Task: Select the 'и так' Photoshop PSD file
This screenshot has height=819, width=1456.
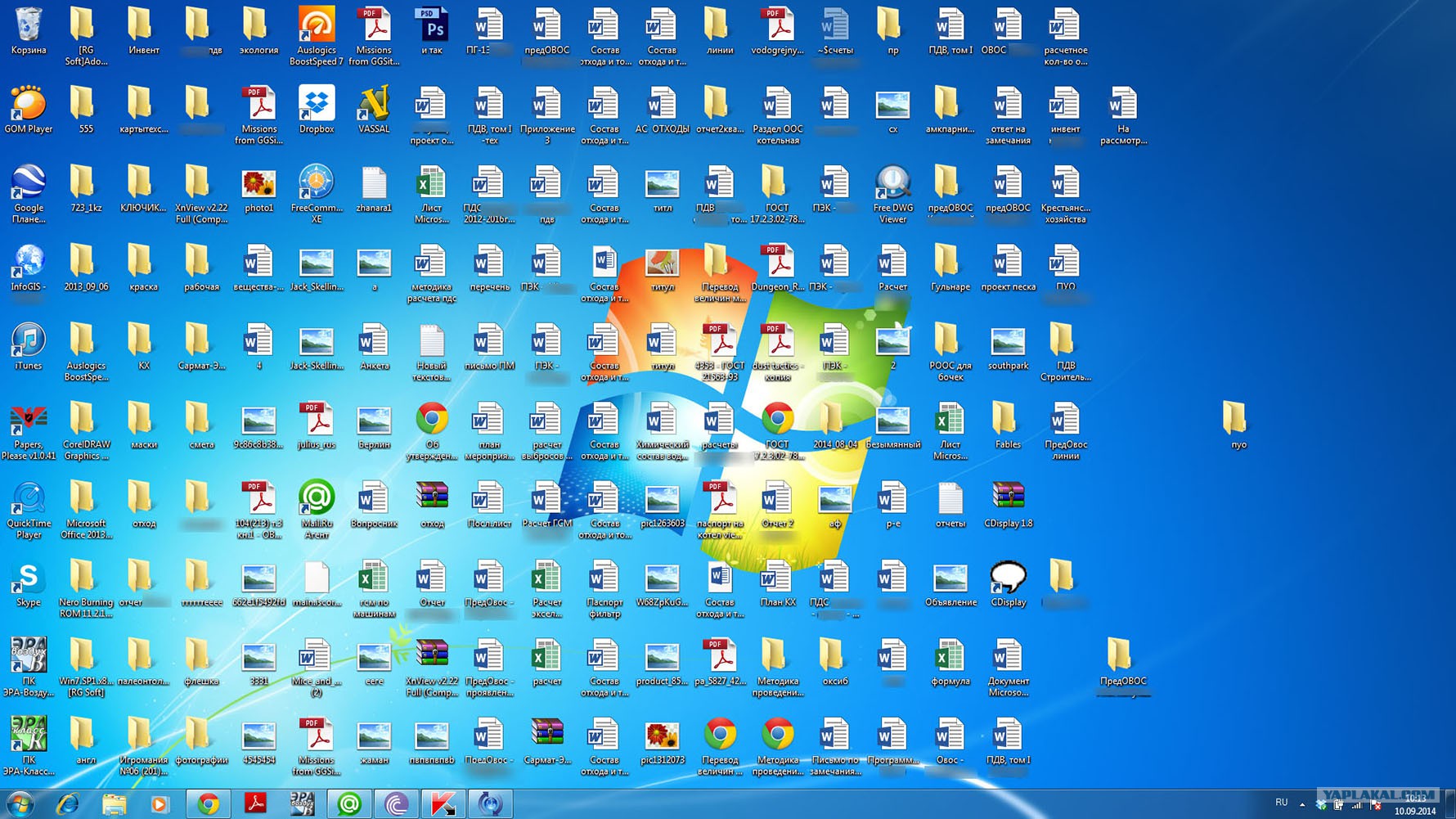Action: (x=432, y=31)
